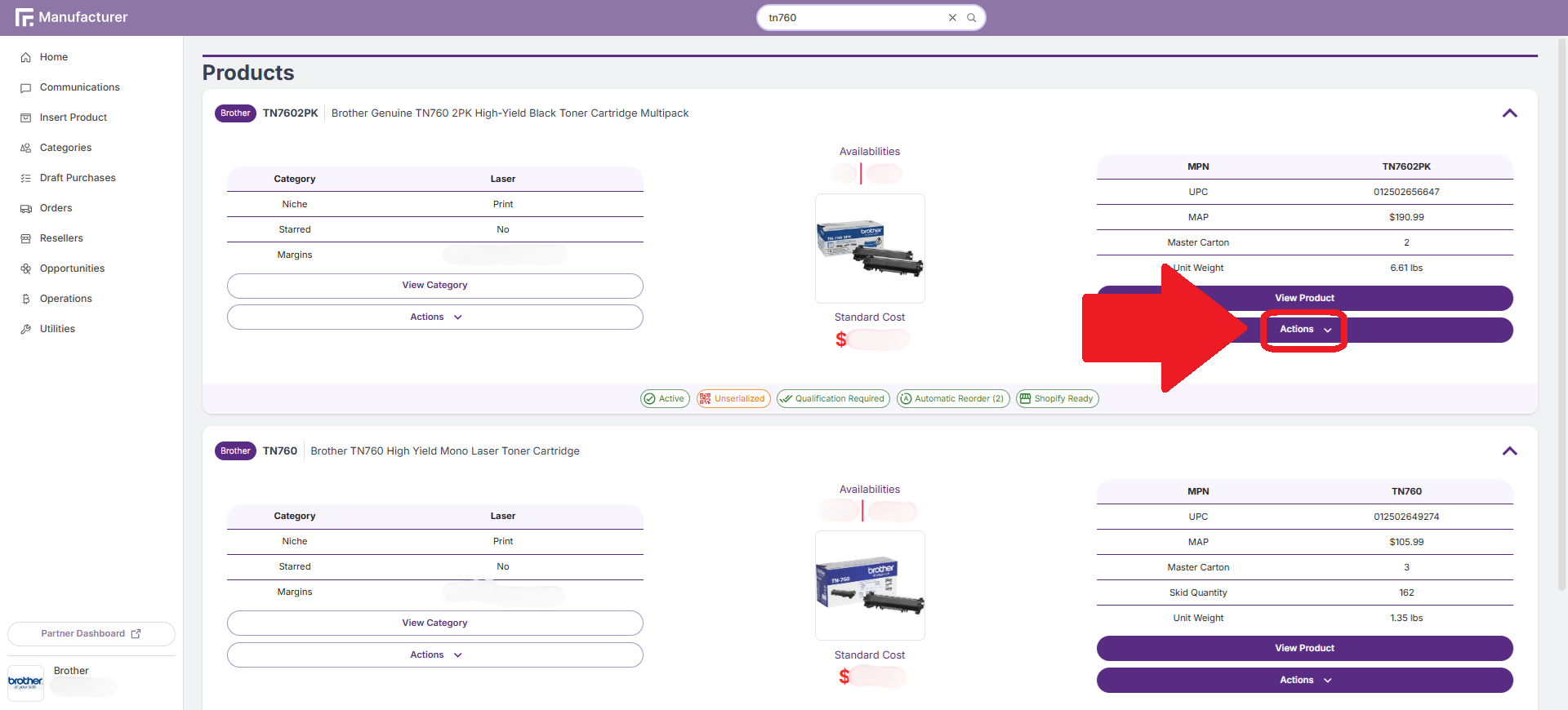
Task: Open the Home menu item
Action: pos(54,57)
